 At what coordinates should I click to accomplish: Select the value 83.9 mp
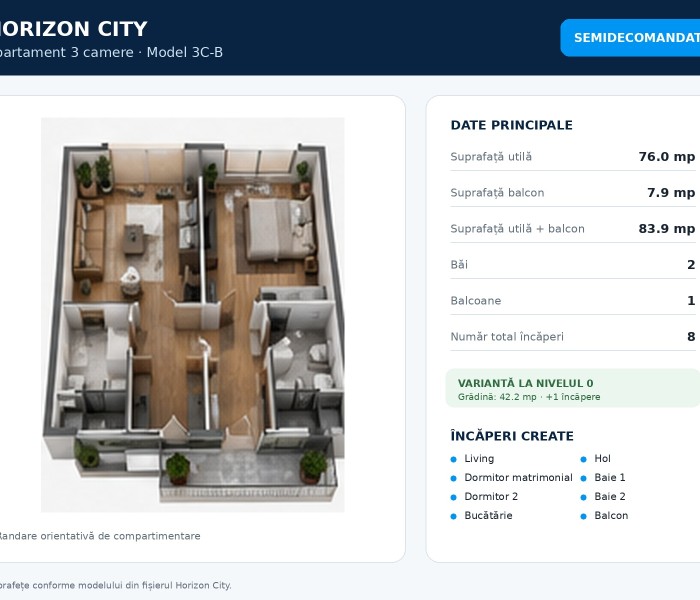[x=667, y=229]
